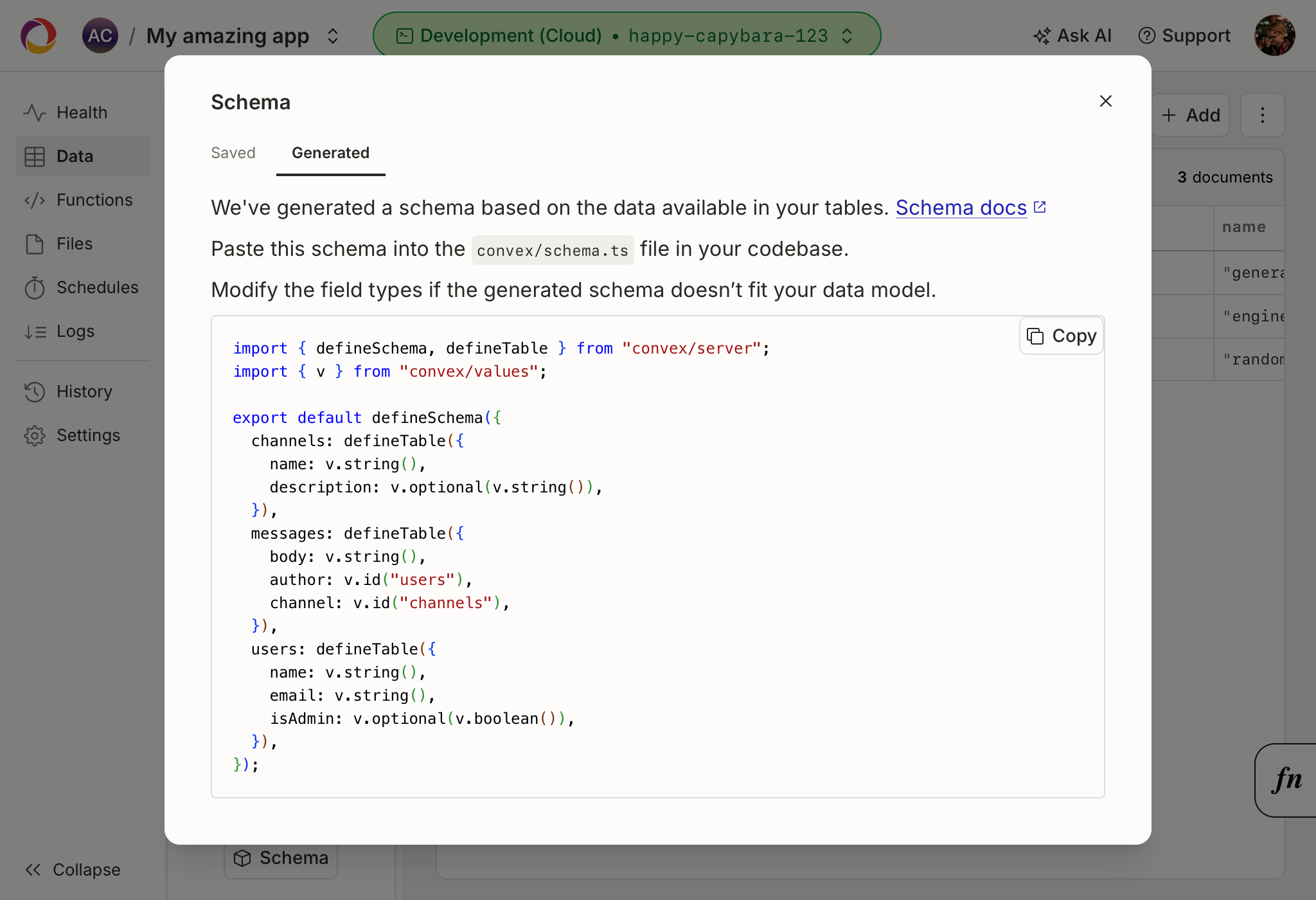Click the Data table icon
Screen dimensions: 1316x900
(x=35, y=156)
